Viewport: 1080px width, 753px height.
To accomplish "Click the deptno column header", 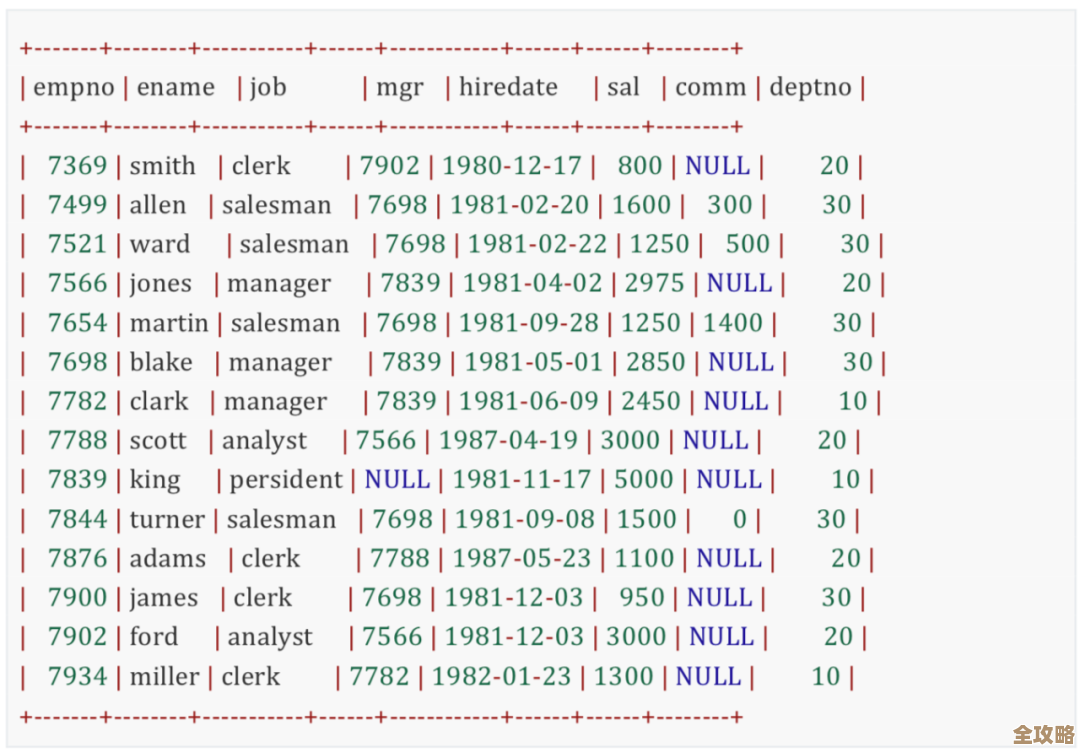I will point(812,88).
